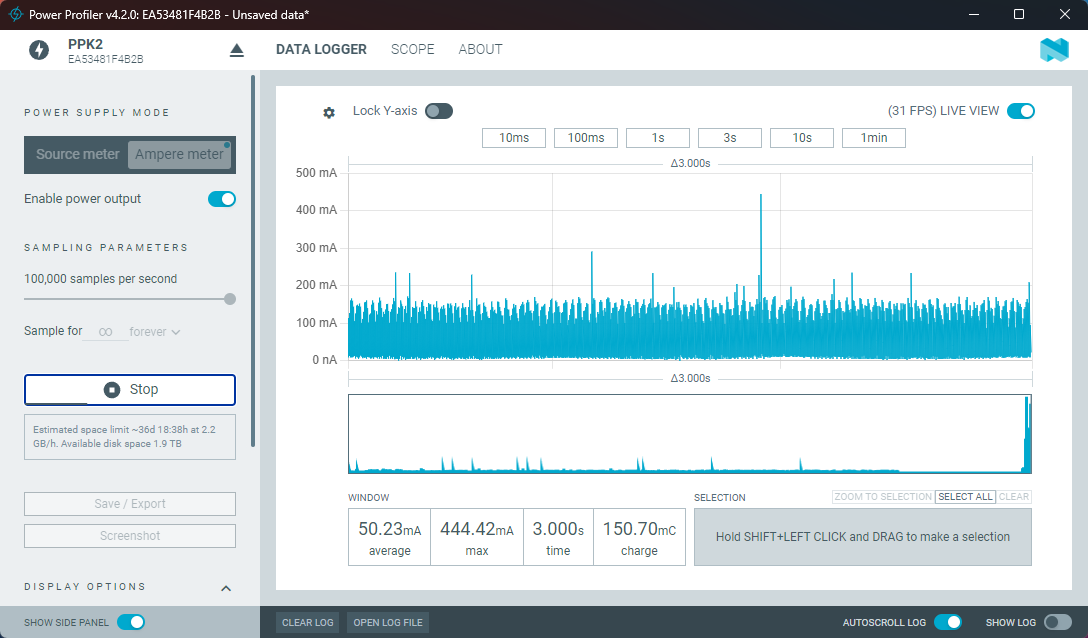Disable the Live View toggle

[x=1021, y=111]
